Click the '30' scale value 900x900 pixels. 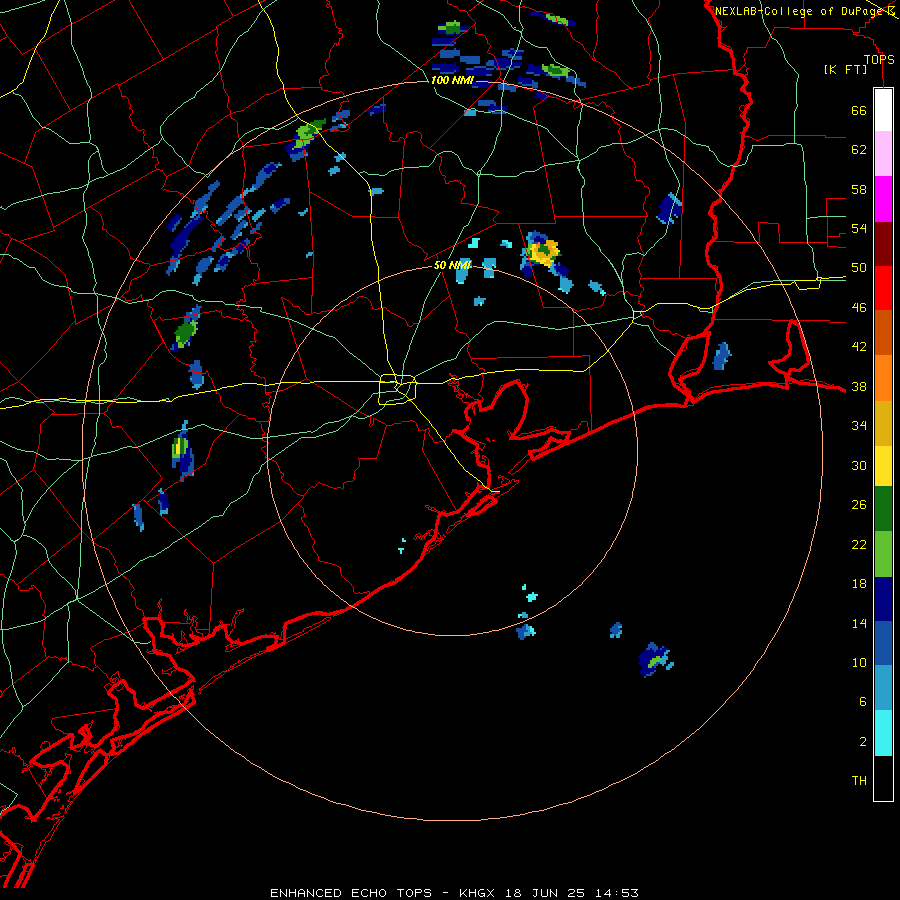(859, 465)
